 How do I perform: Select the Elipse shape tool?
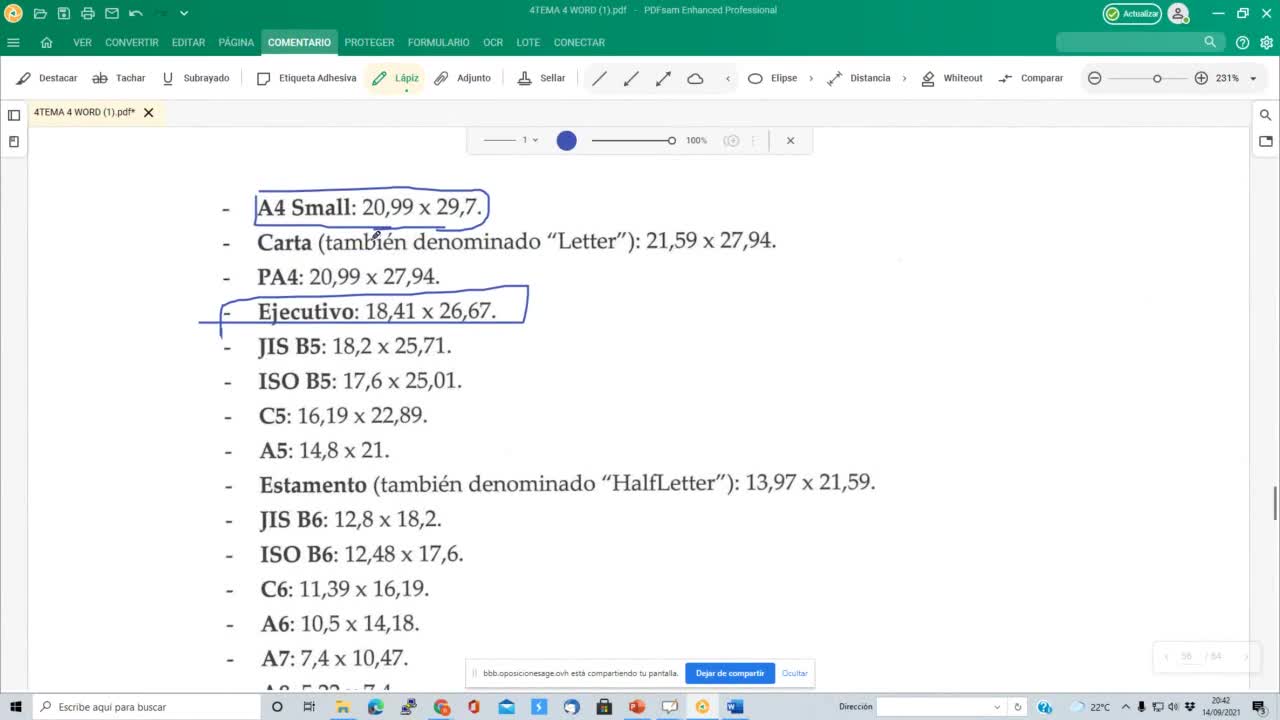pos(772,78)
